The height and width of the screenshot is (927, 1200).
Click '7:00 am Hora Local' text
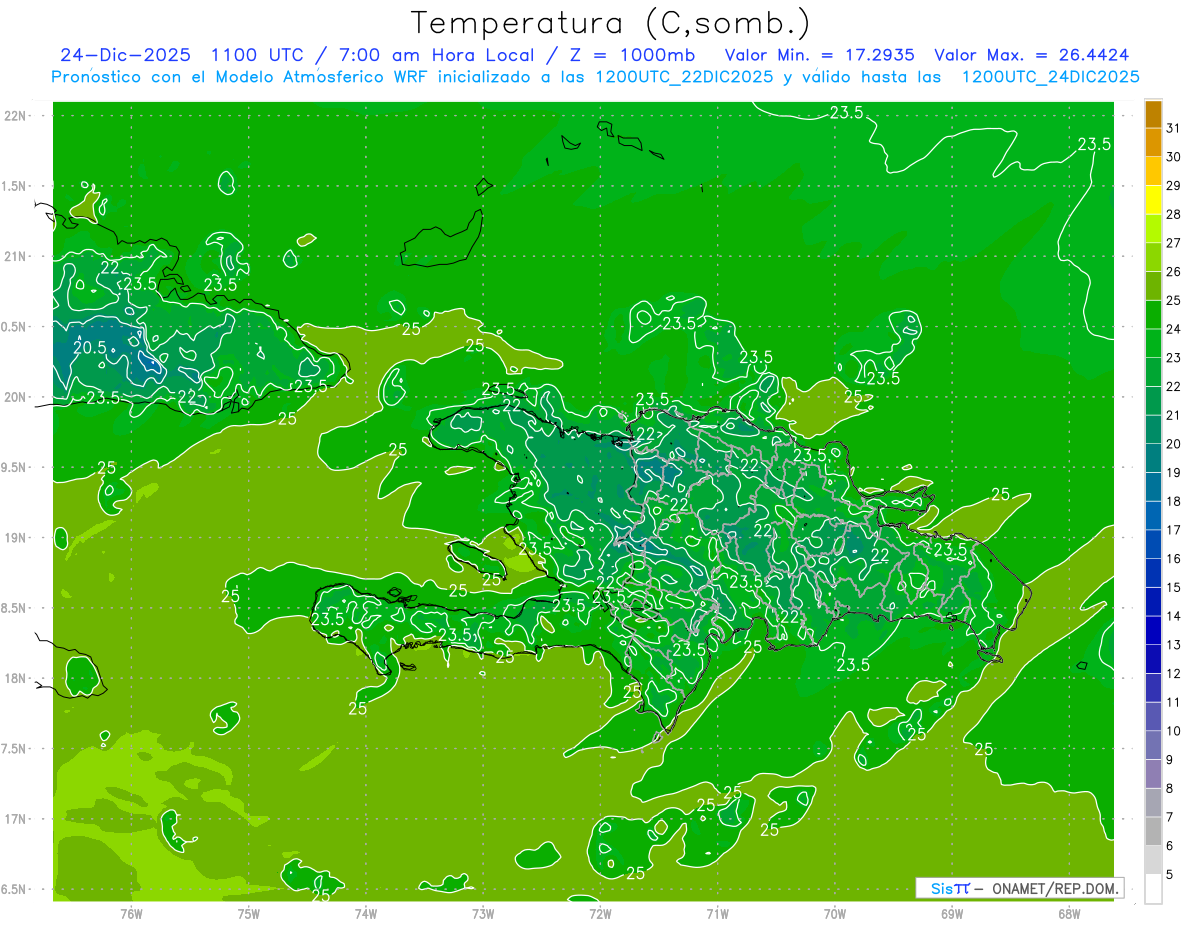(x=438, y=55)
